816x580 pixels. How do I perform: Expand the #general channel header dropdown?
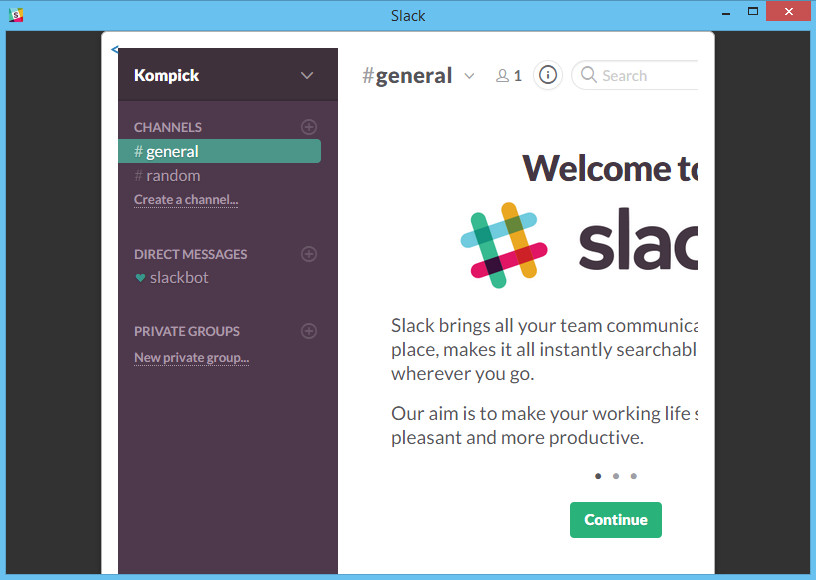point(469,76)
